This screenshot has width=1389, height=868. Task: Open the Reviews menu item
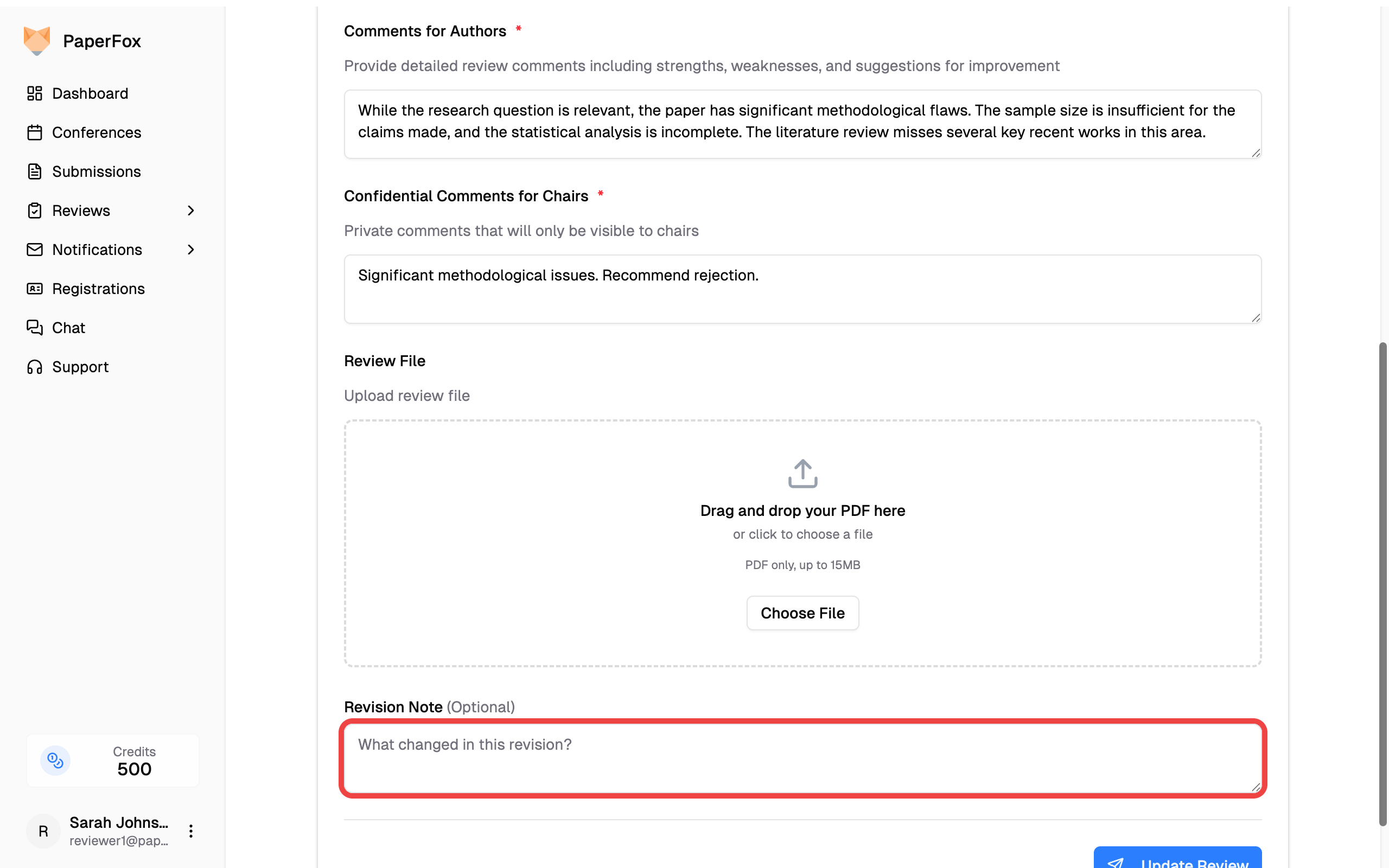[81, 210]
